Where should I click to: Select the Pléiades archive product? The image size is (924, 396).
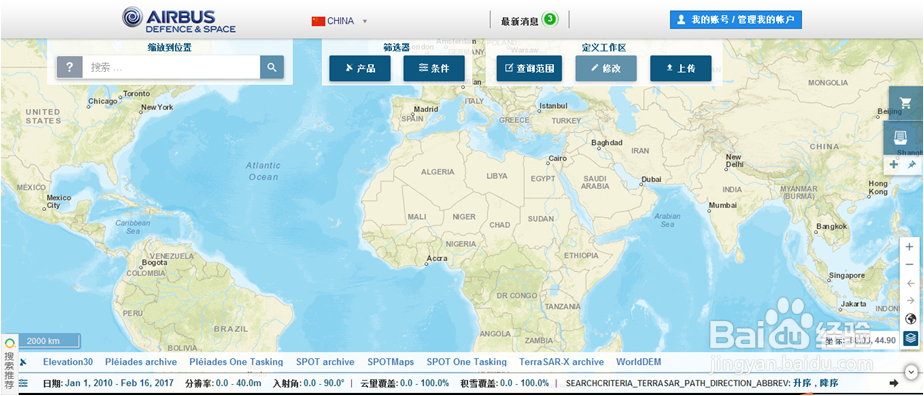tap(141, 362)
